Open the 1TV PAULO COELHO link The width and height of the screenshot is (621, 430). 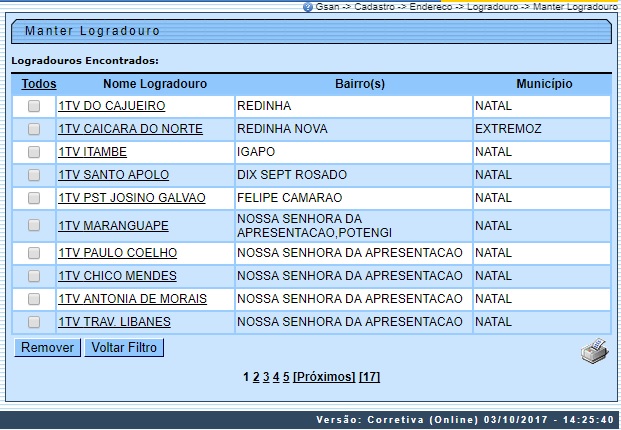click(x=118, y=253)
